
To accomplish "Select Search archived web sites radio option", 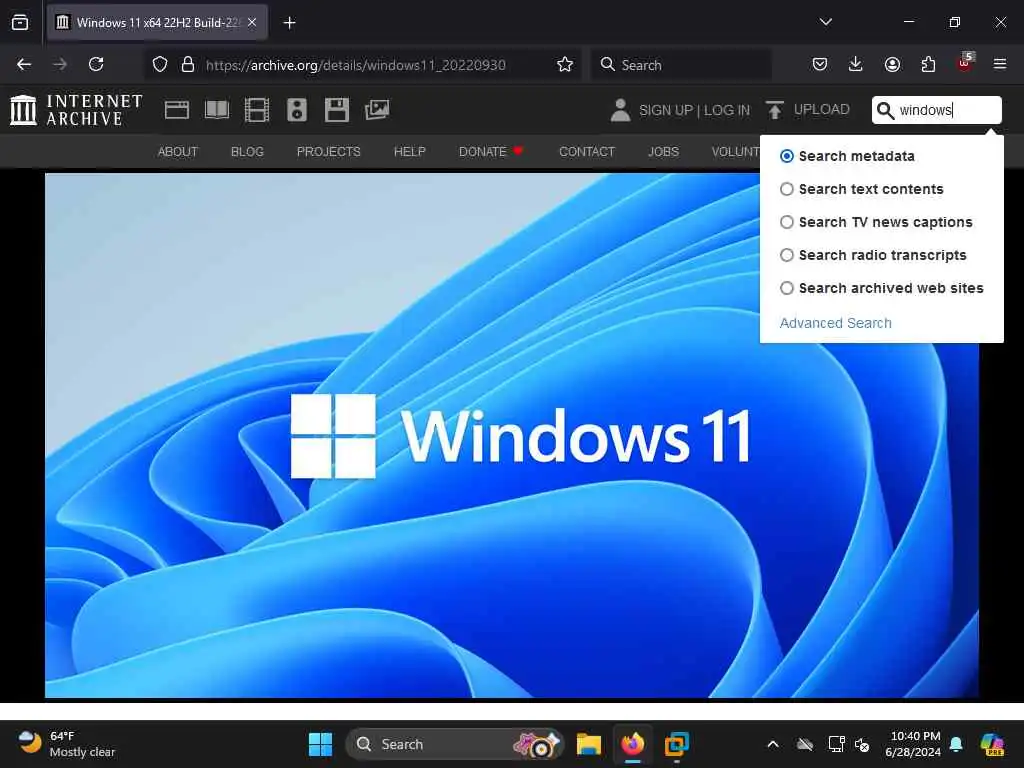I will (787, 288).
